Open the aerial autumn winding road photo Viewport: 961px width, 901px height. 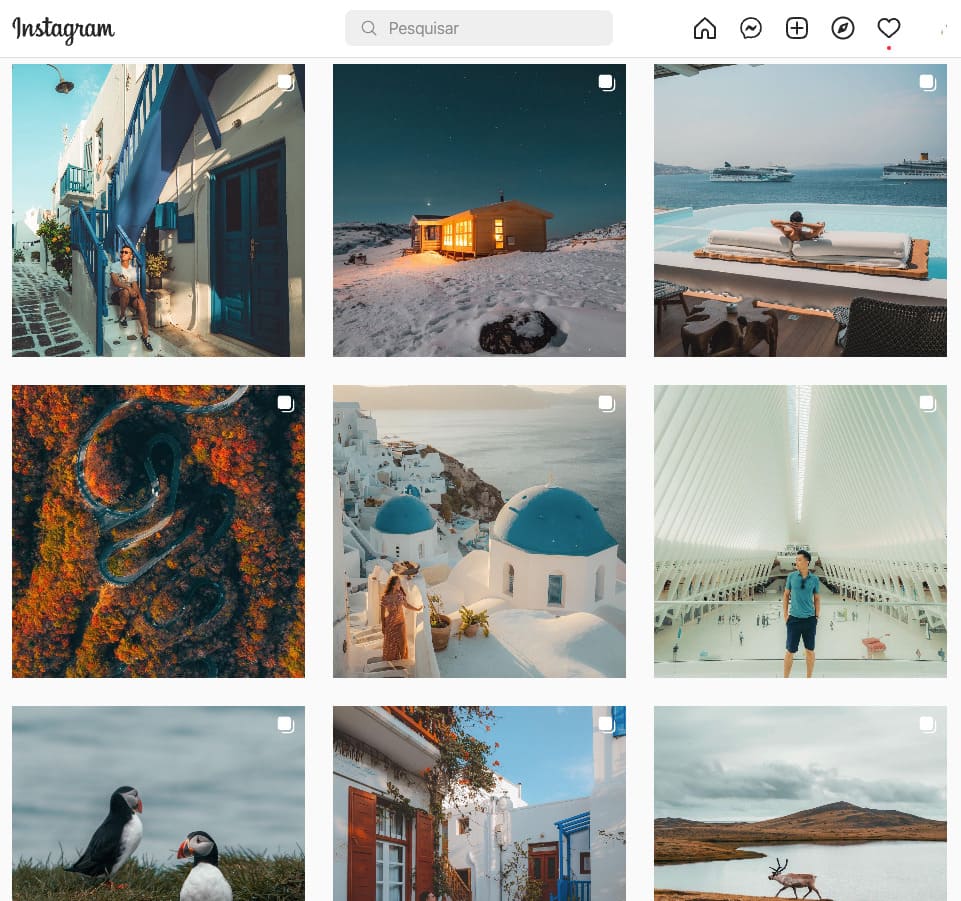pos(158,531)
